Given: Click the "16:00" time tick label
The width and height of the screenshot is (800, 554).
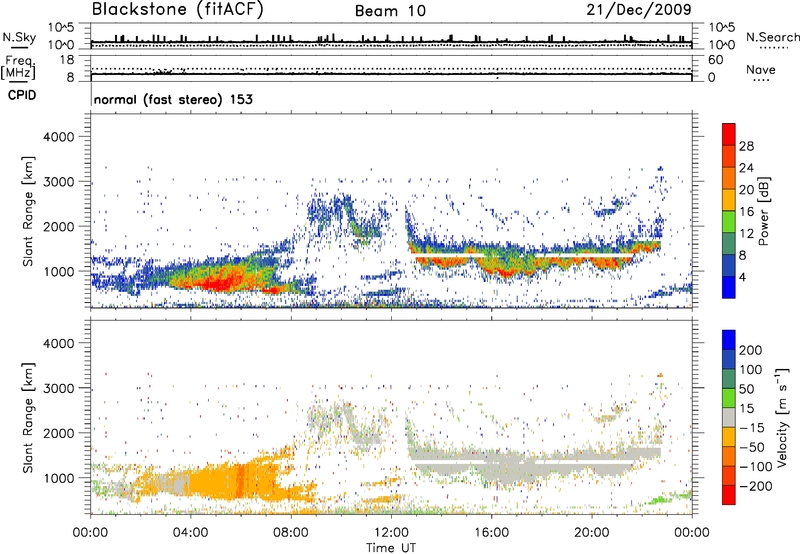Looking at the screenshot, I should pyautogui.click(x=491, y=533).
